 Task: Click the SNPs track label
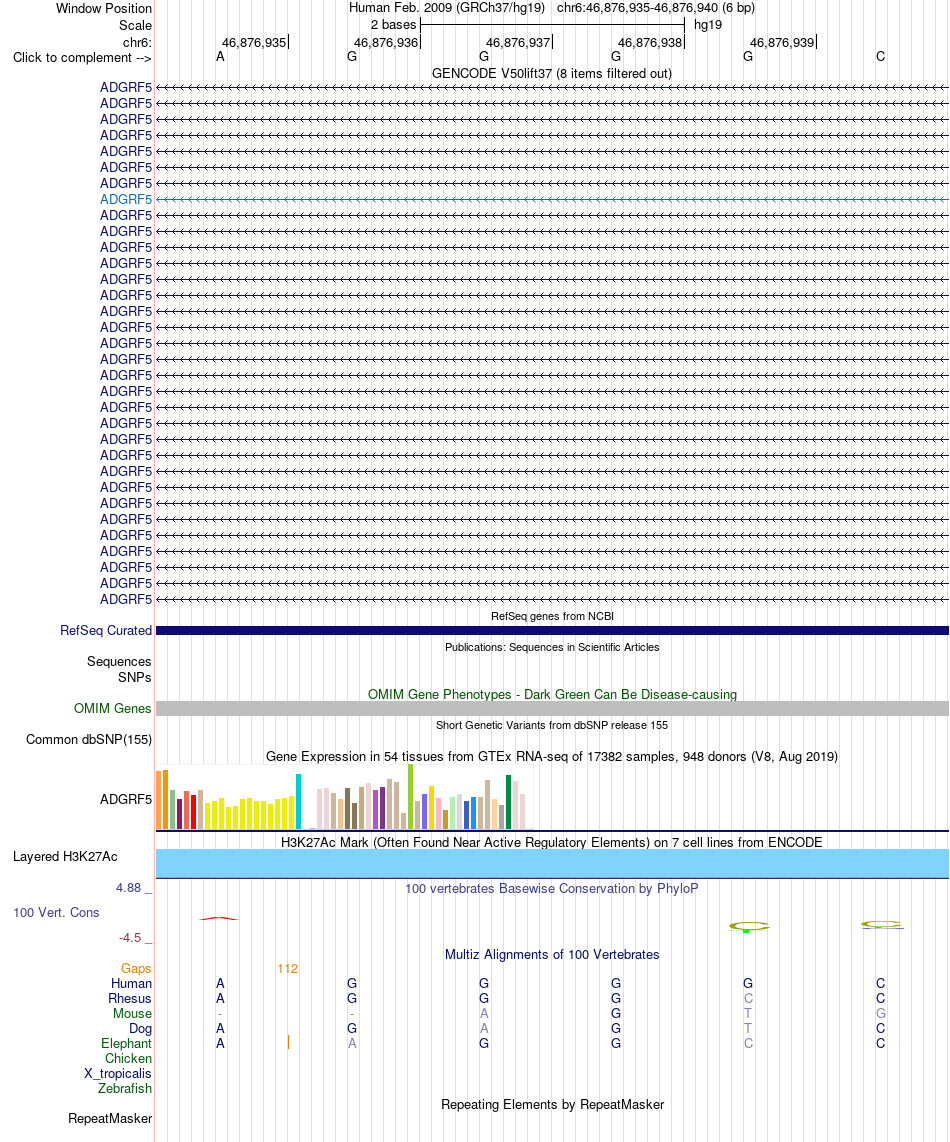pyautogui.click(x=135, y=677)
